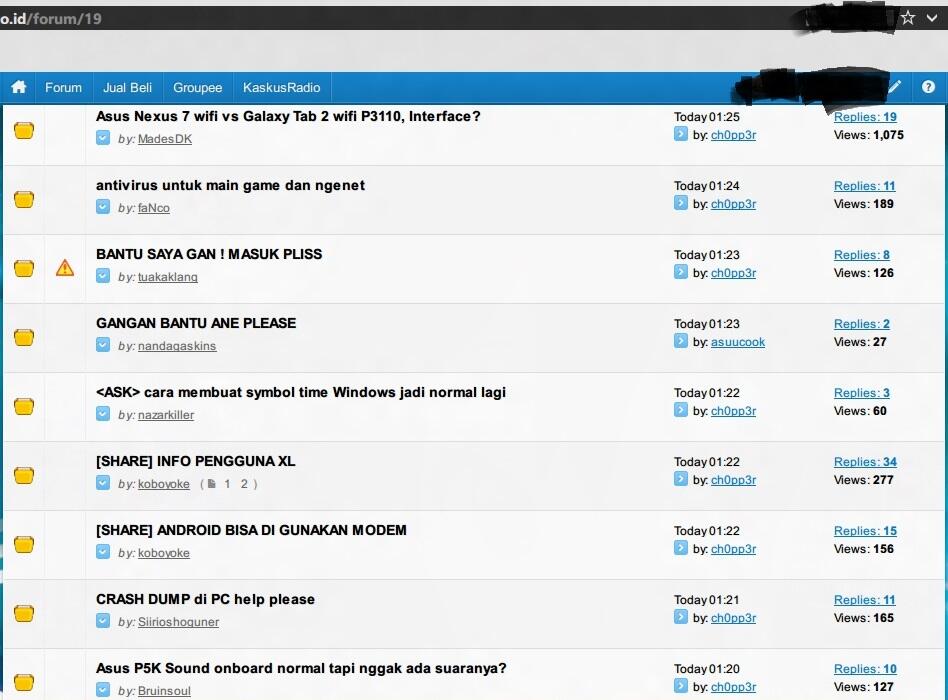This screenshot has width=948, height=700.
Task: Open thread [SHARE] ANDROID BISA DI GUNAKAN MODEM
Action: pos(251,530)
